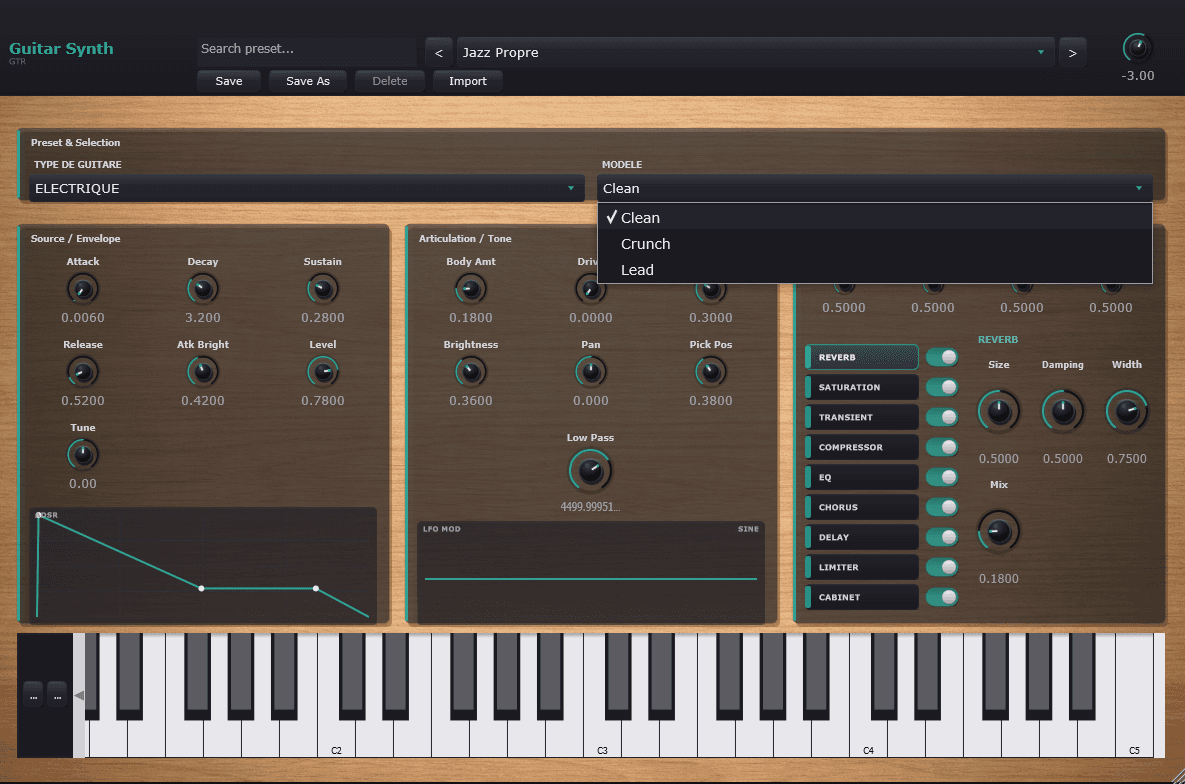Click the Reverb Size knob
This screenshot has width=1185, height=784.
998,411
